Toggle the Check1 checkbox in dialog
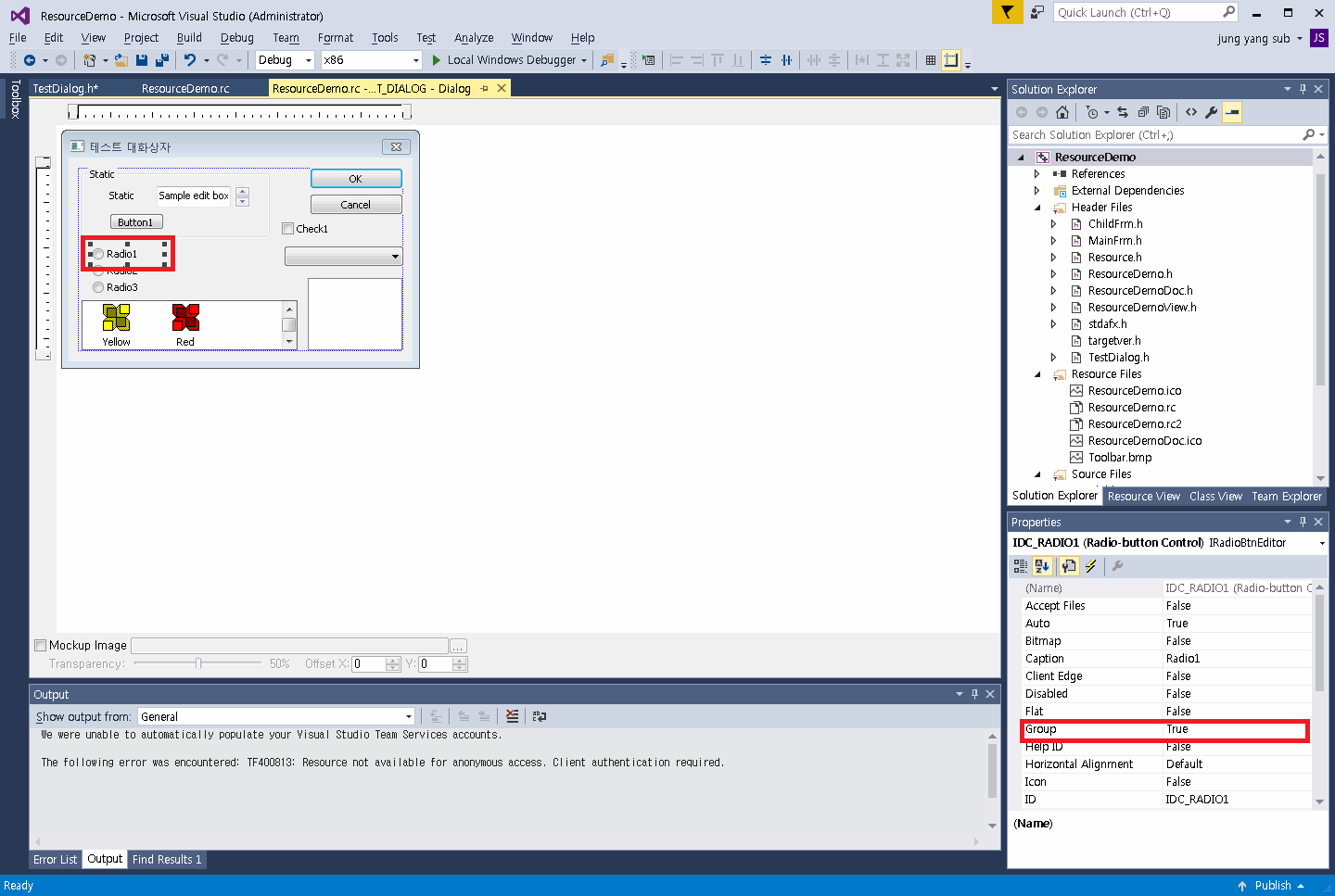The image size is (1335, 896). [287, 229]
